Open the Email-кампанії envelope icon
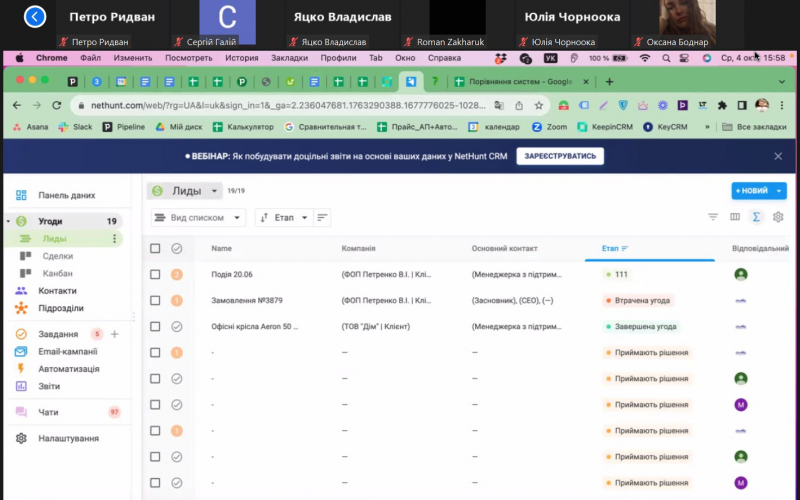This screenshot has width=800, height=500. (21, 352)
